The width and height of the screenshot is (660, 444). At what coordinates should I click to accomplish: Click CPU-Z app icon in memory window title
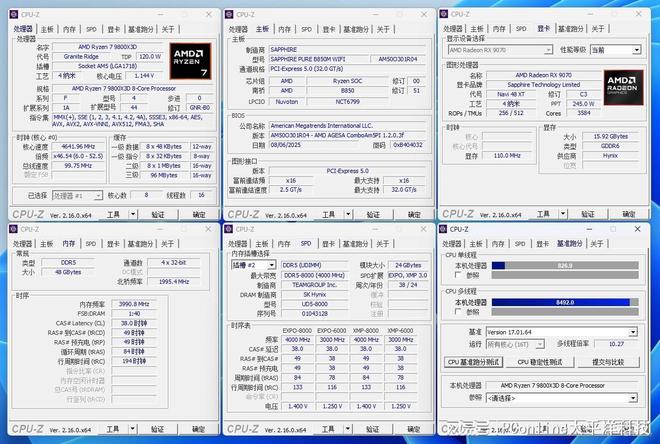coord(13,229)
